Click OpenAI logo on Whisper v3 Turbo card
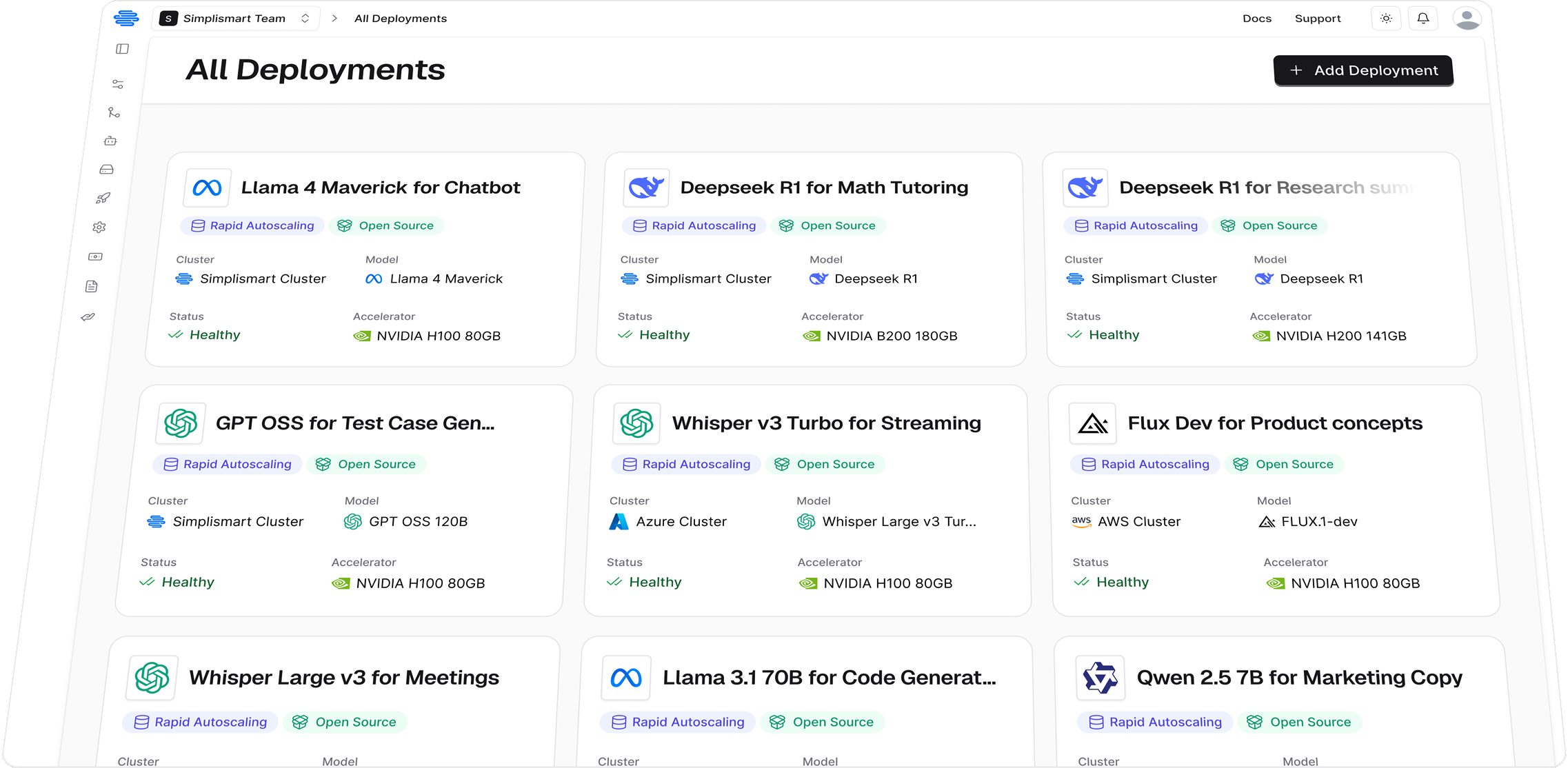 pyautogui.click(x=636, y=423)
